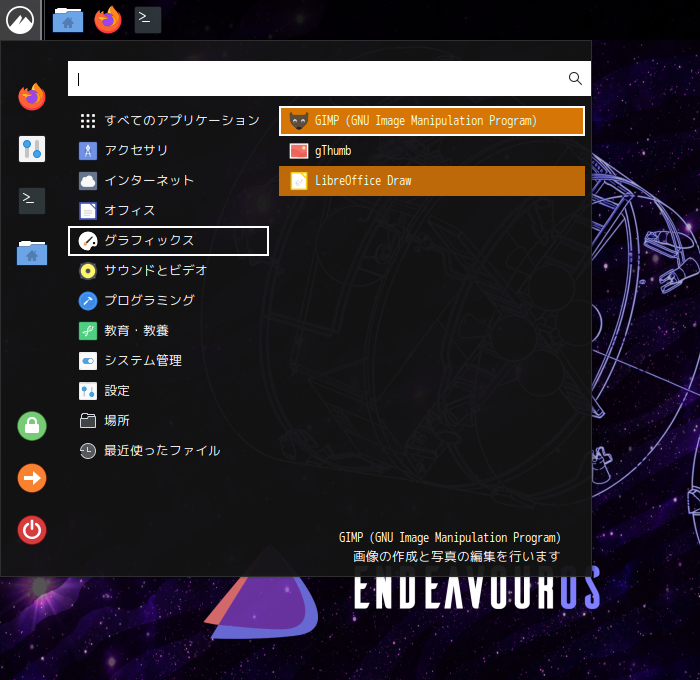The width and height of the screenshot is (700, 680).
Task: Open the terminal from the top panel
Action: point(148,20)
